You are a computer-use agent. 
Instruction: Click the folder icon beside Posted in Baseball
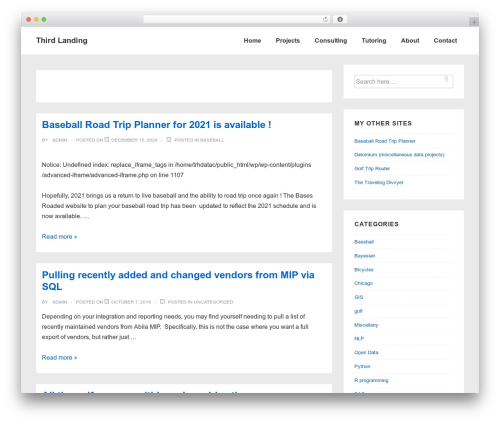[x=169, y=140]
